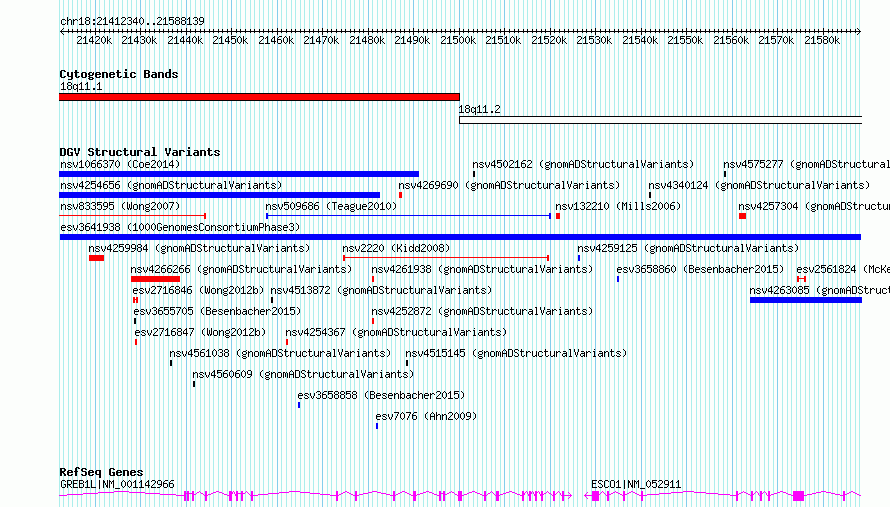Image resolution: width=890 pixels, height=507 pixels.
Task: Click the chr18:21412340..21588139 coordinates text
Action: tap(132, 21)
